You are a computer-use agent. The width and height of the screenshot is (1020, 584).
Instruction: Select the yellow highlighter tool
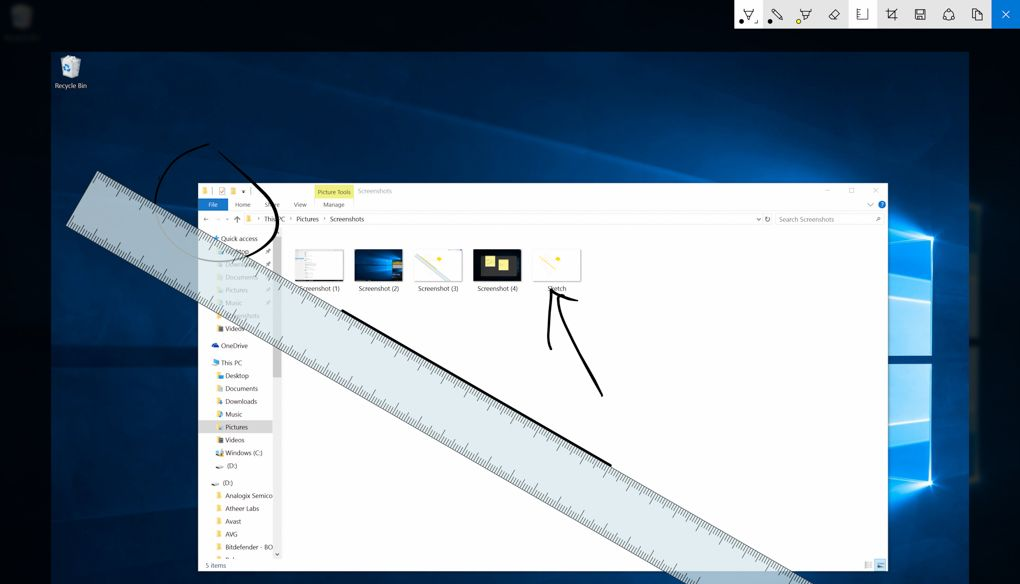pos(805,14)
